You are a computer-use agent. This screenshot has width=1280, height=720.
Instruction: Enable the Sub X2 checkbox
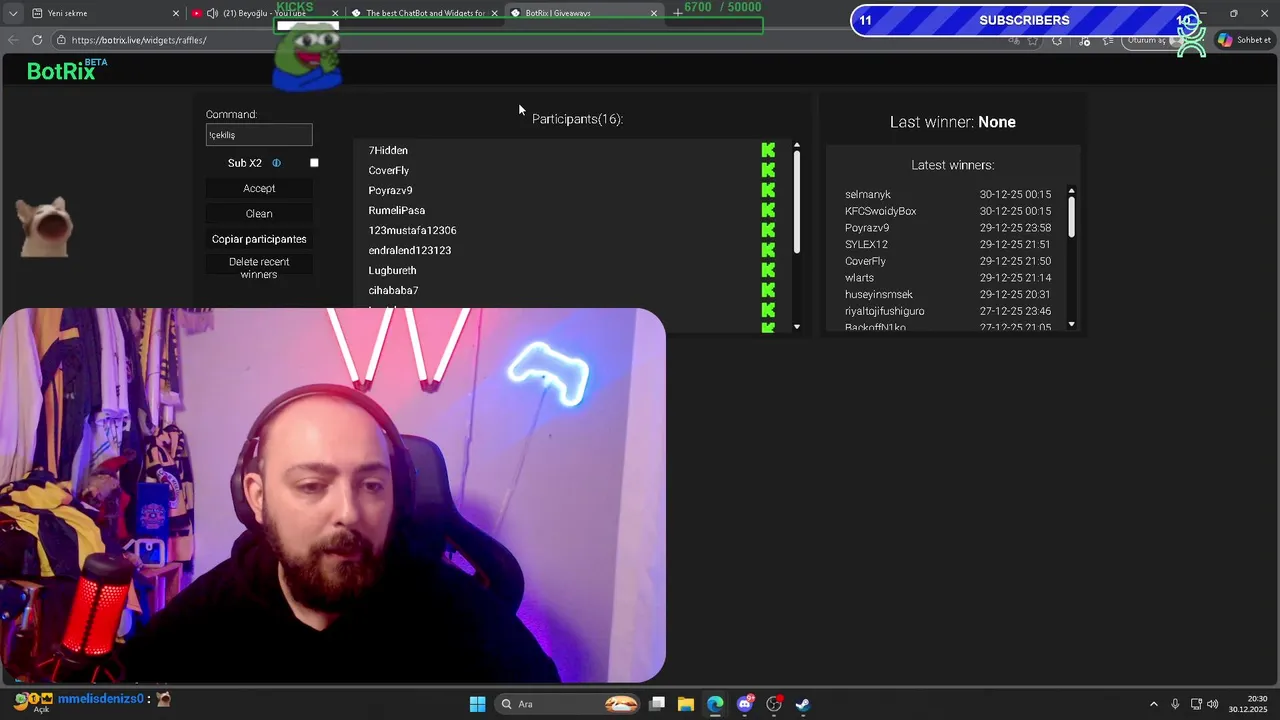click(x=314, y=163)
